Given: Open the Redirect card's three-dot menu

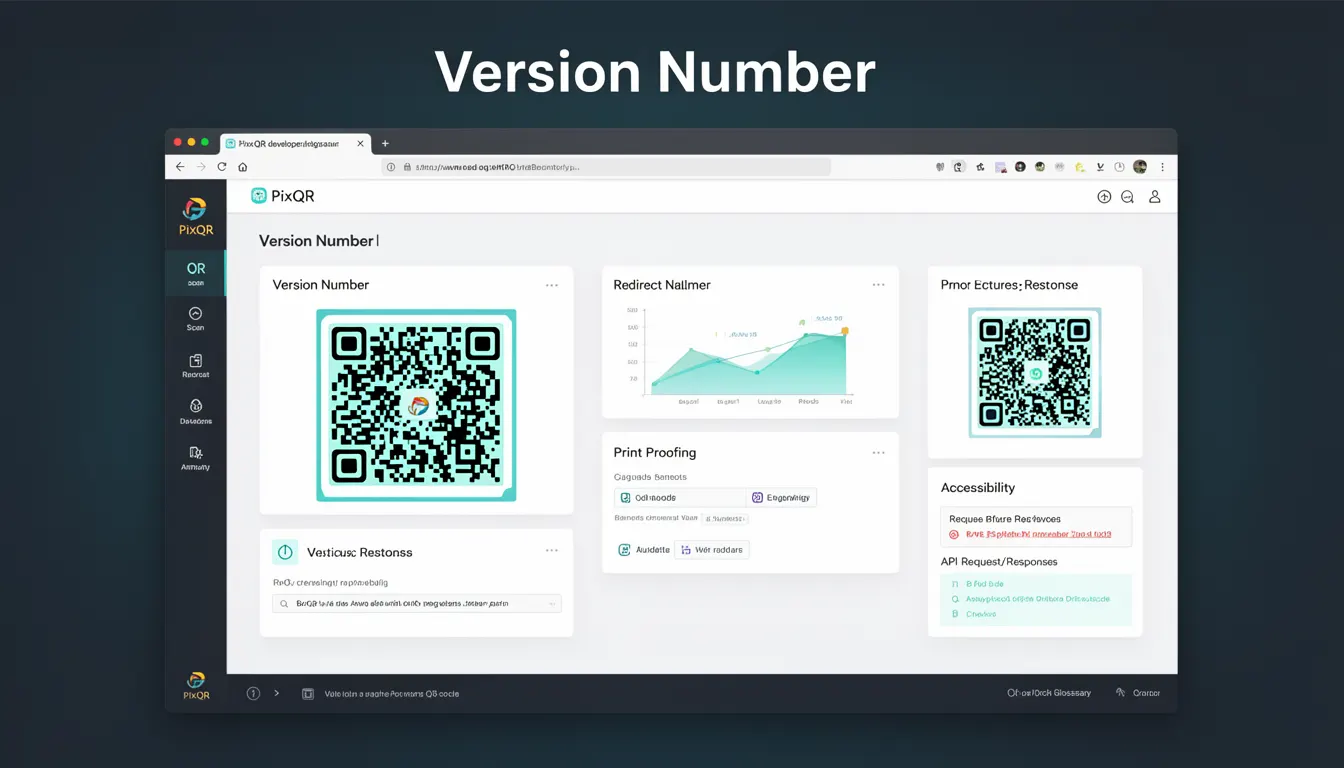Looking at the screenshot, I should (x=878, y=285).
